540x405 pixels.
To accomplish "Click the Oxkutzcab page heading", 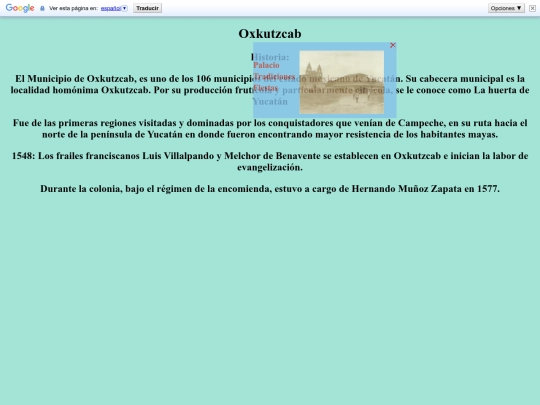I will point(270,34).
